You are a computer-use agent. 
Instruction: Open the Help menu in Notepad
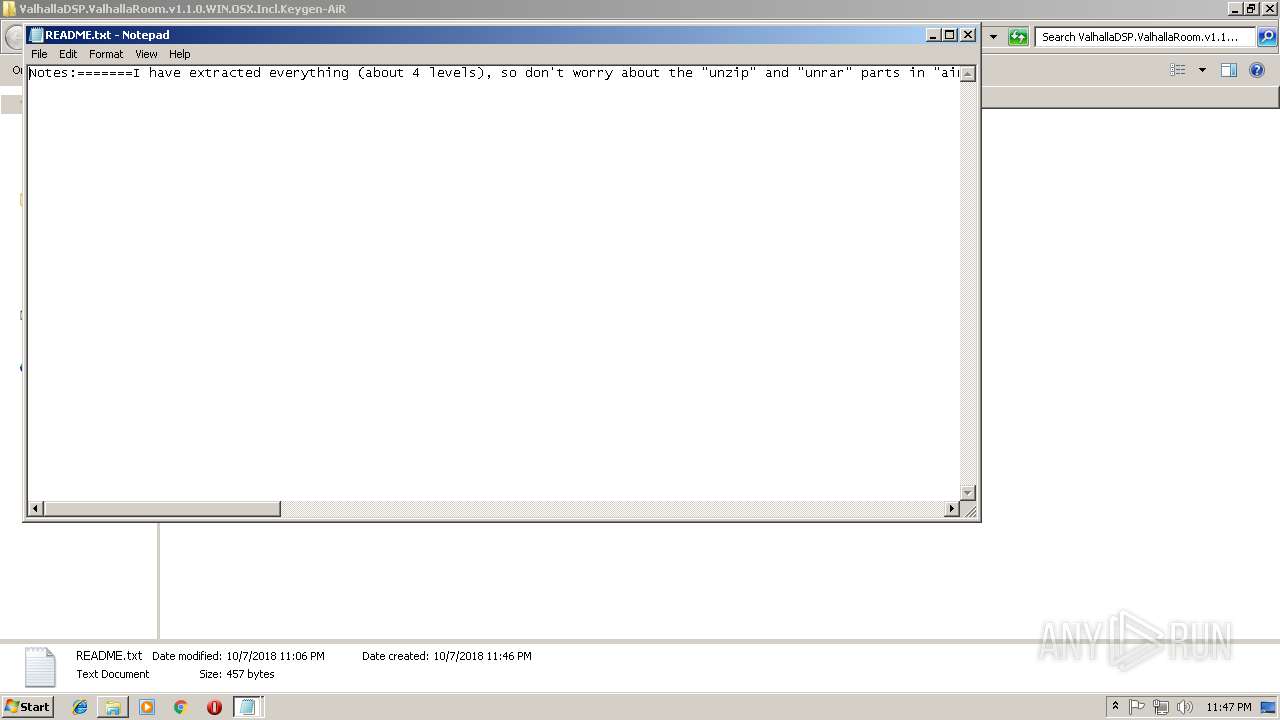(180, 54)
